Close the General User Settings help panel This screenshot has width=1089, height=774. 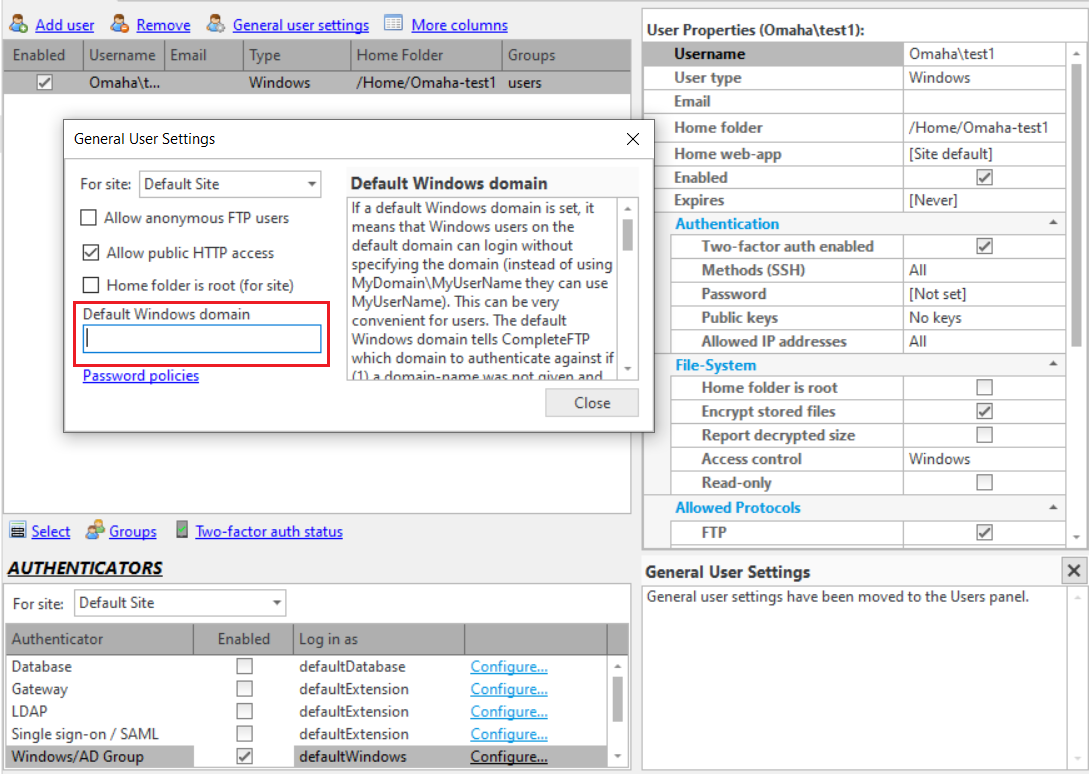(1074, 571)
